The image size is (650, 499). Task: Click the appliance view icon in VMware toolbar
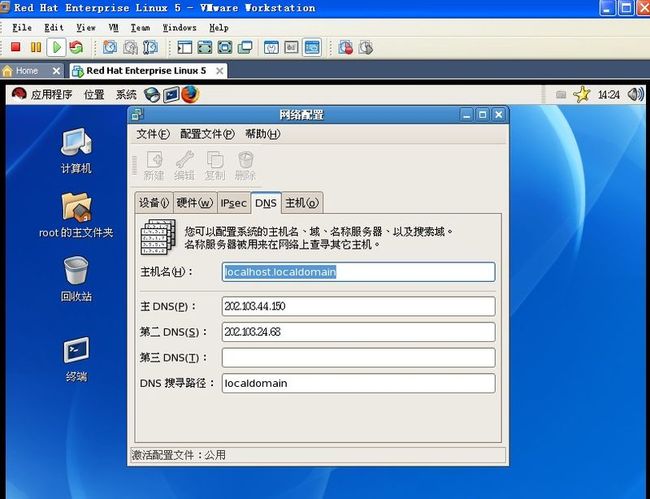(x=291, y=47)
